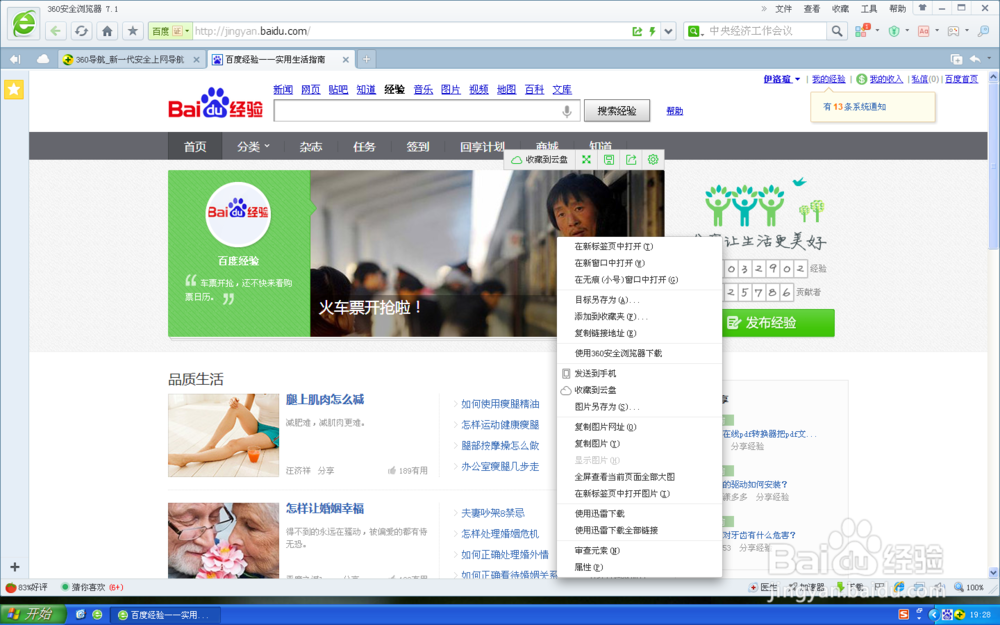Open a new tab with the plus button

click(x=366, y=59)
